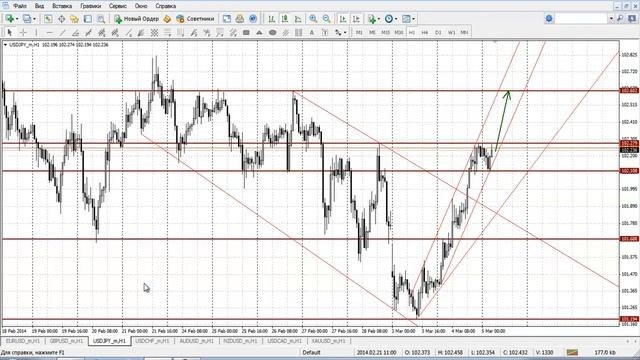The image size is (640, 360).
Task: Select the Gann grid tool
Action: pos(154,32)
